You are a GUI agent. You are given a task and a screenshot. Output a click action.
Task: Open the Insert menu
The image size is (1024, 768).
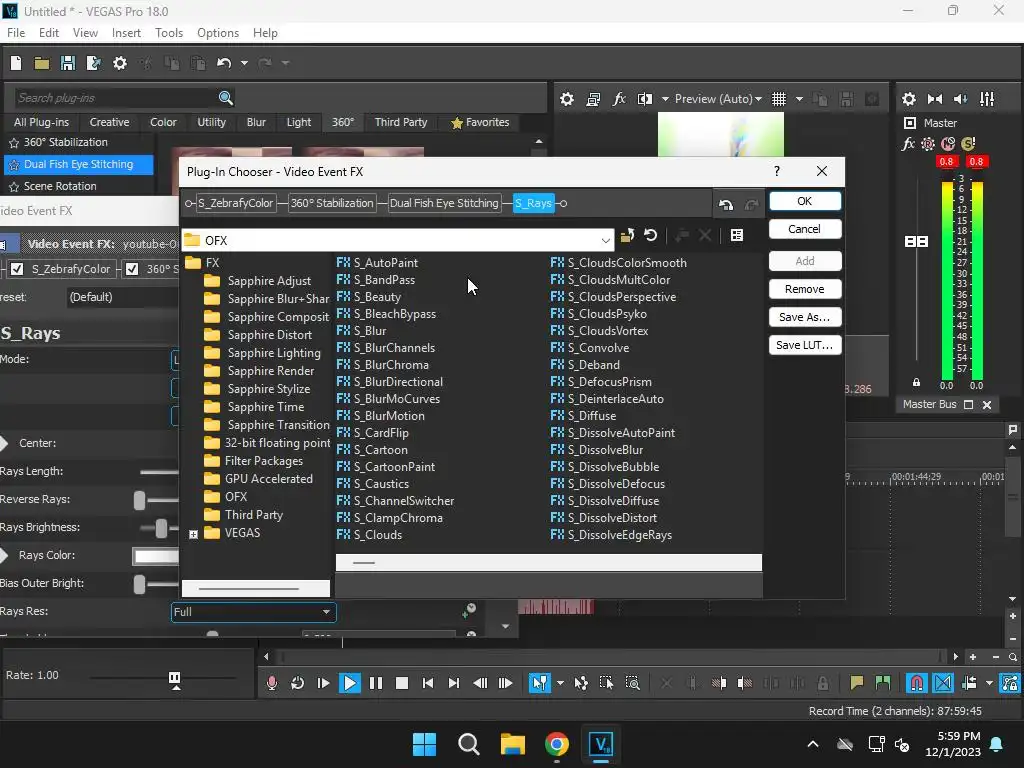[x=126, y=33]
